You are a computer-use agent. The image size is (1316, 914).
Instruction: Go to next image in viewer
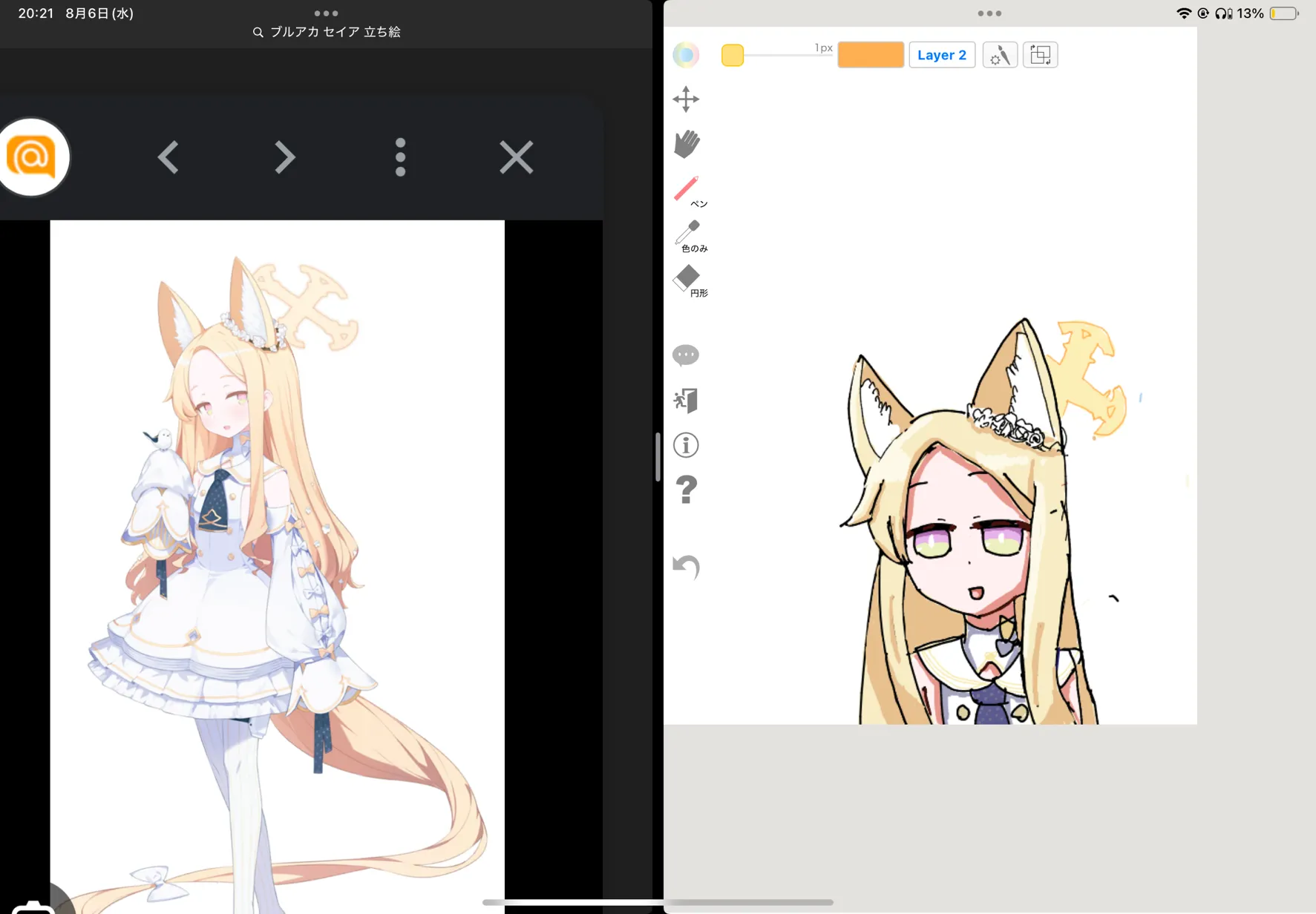click(x=284, y=157)
